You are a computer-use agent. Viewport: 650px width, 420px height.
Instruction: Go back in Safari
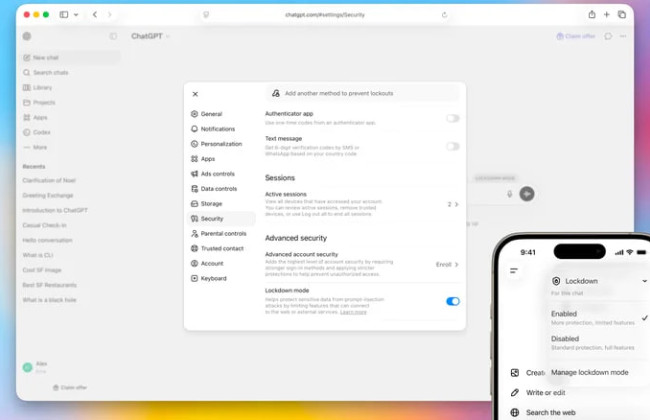pyautogui.click(x=95, y=15)
